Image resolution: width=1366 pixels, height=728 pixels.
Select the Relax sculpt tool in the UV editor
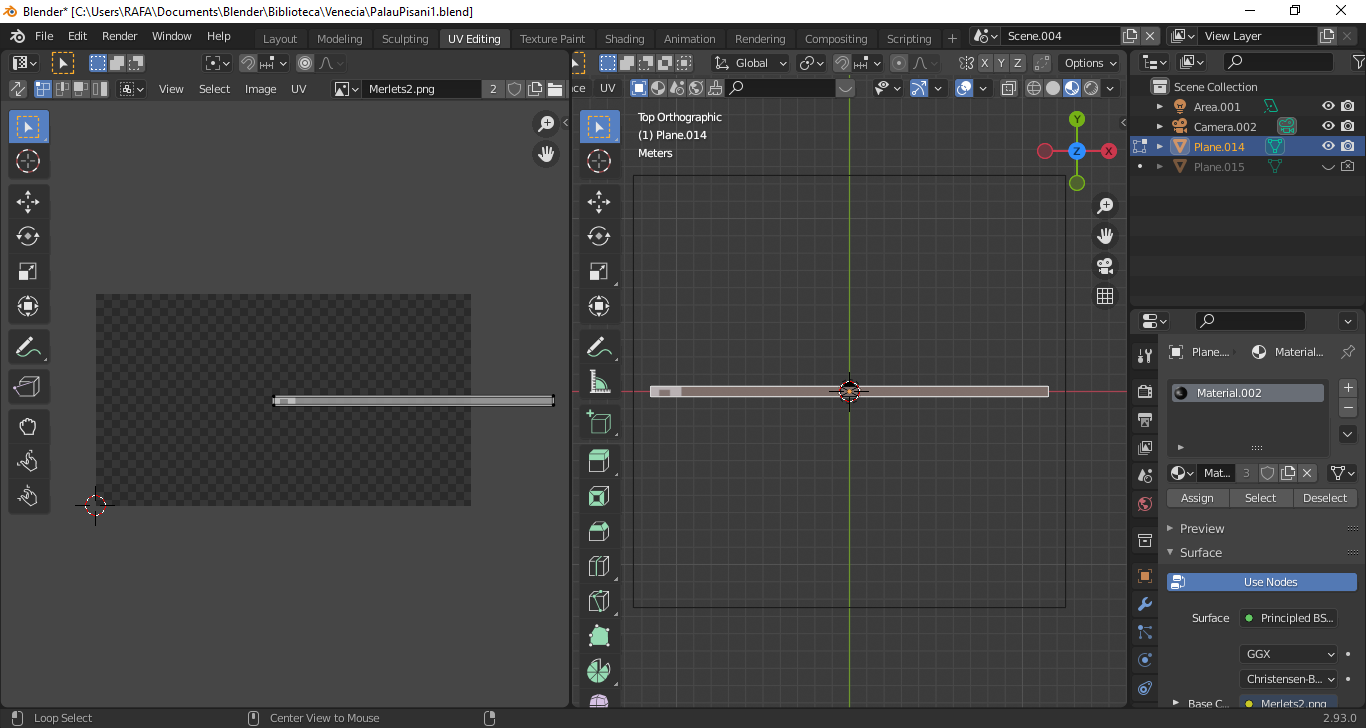click(x=28, y=461)
